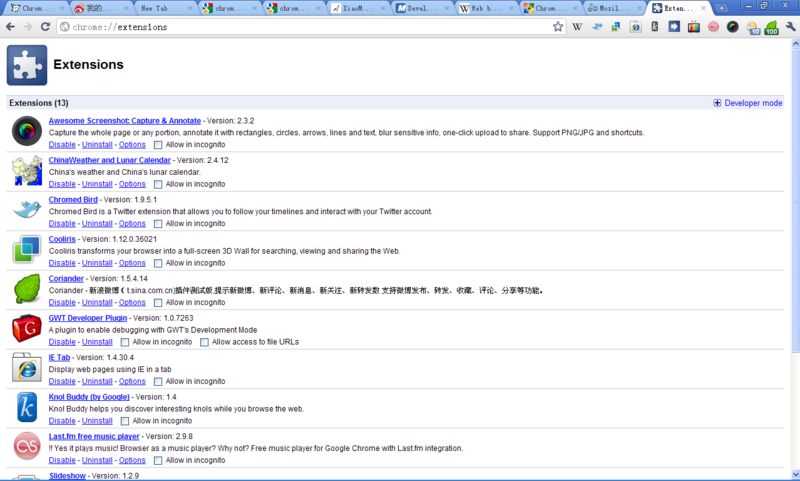Reload the page with the refresh icon

point(45,27)
